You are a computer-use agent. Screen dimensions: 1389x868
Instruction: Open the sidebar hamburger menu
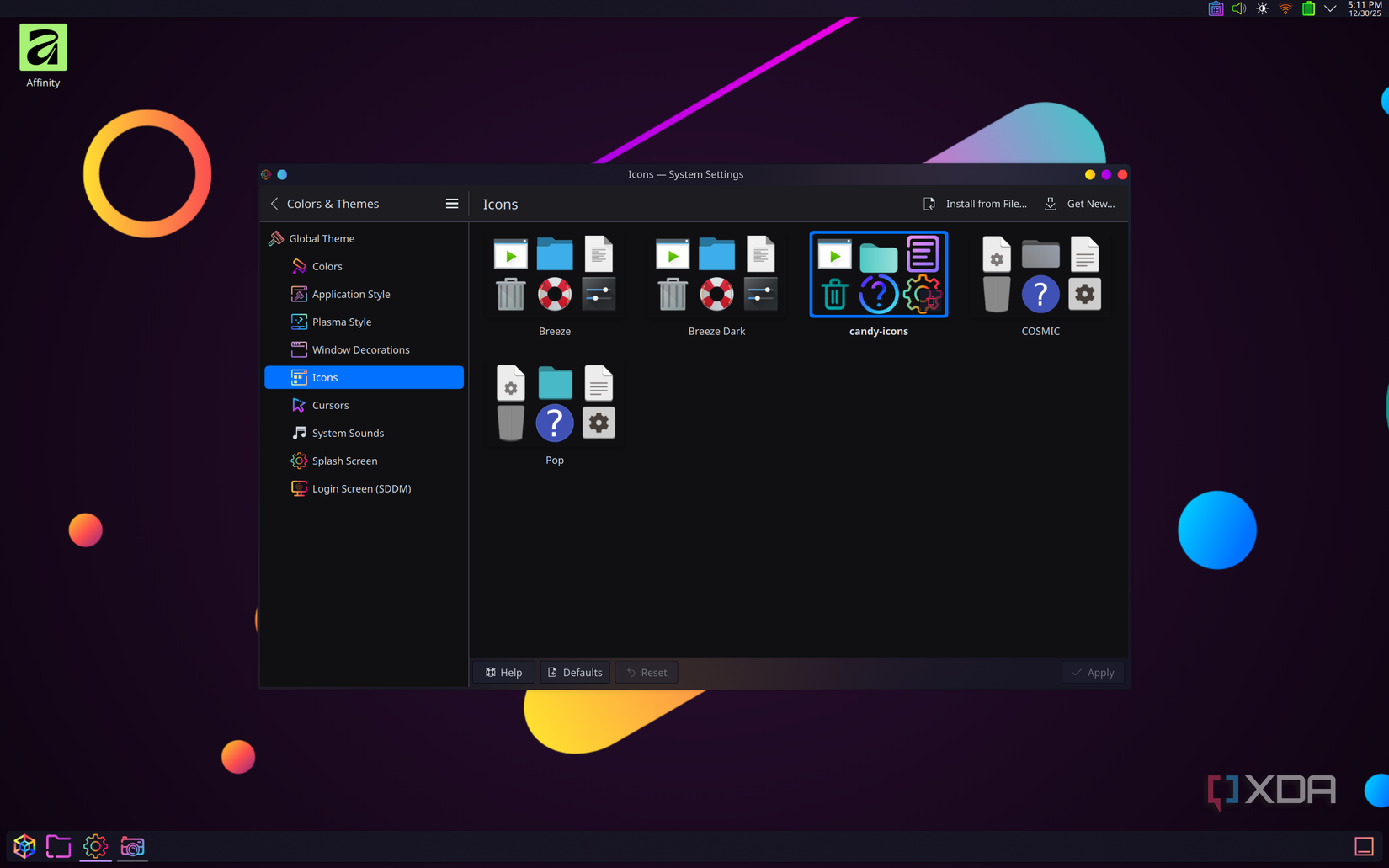click(452, 203)
